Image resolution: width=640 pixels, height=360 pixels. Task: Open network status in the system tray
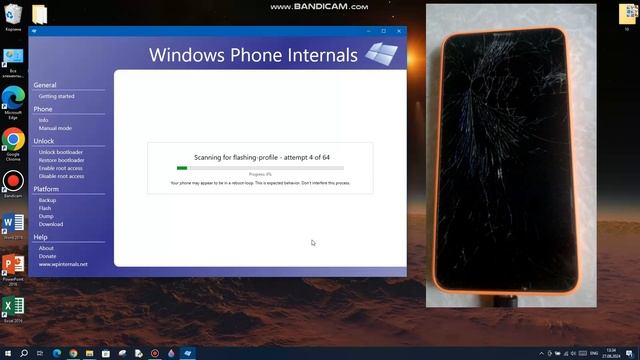click(x=566, y=353)
